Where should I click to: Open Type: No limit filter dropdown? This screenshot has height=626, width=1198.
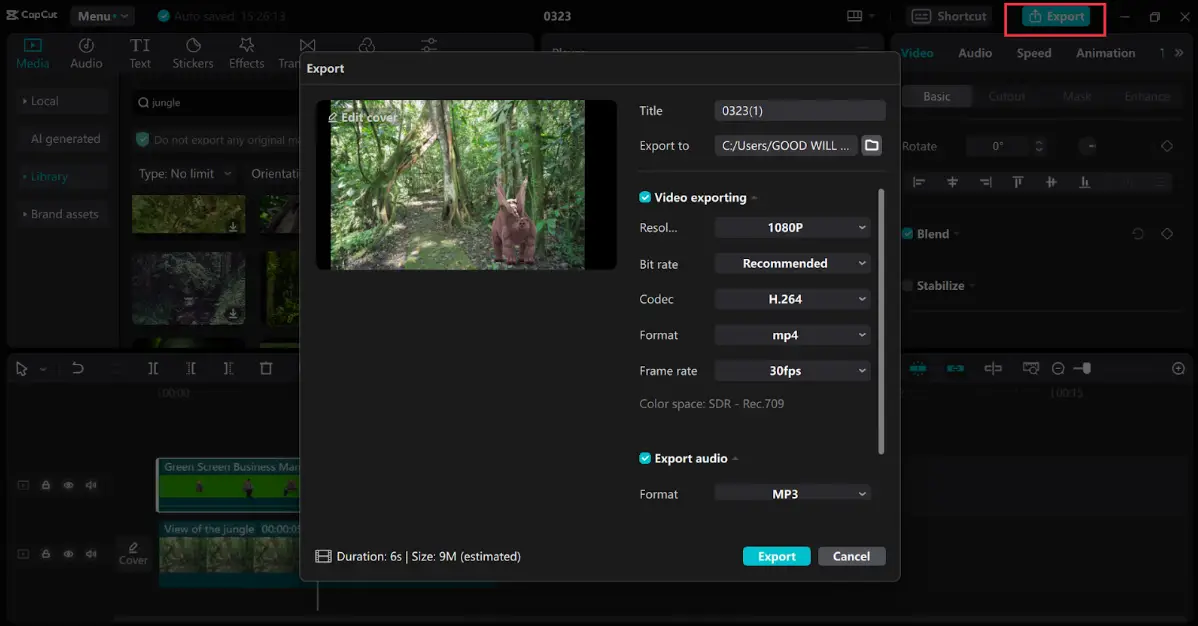point(185,174)
